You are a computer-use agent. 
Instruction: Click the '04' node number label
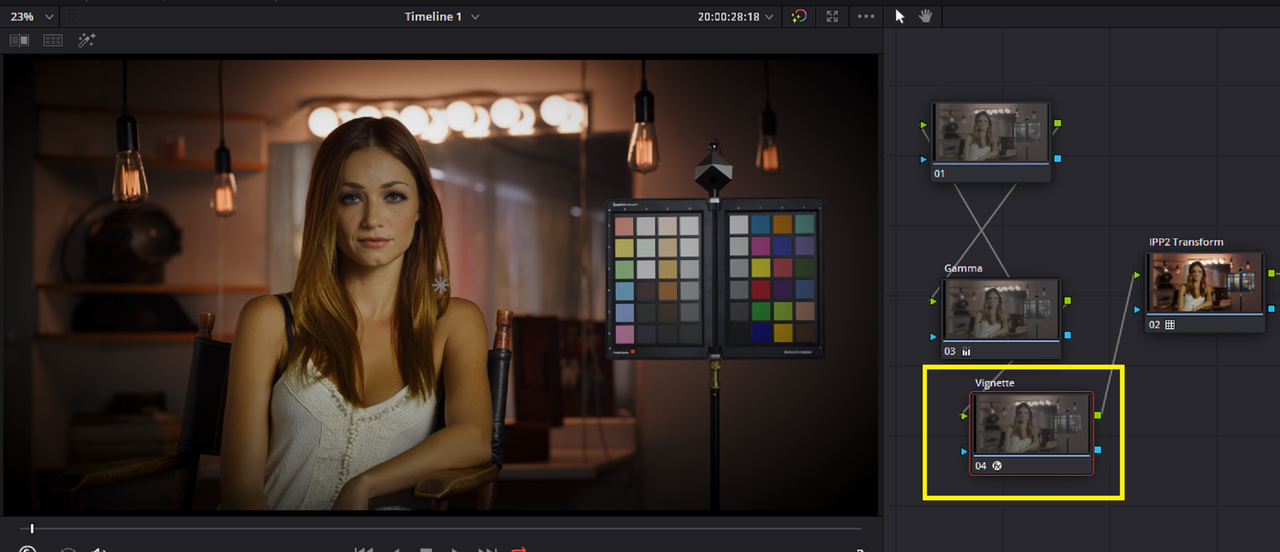[x=981, y=466]
